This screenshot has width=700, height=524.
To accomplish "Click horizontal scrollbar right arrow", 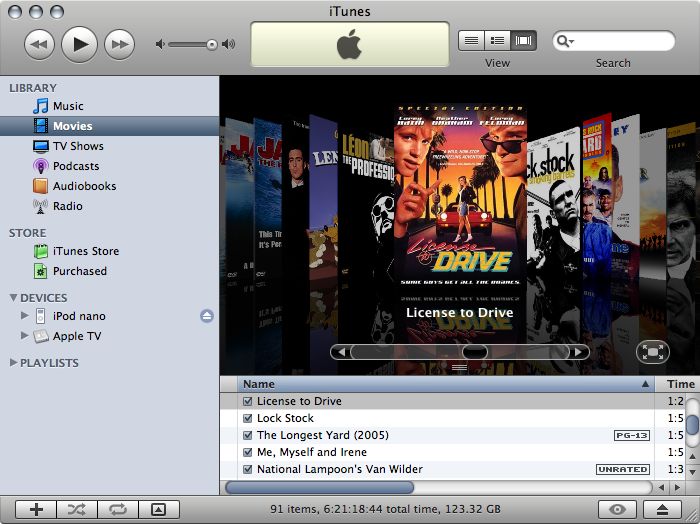I will click(677, 487).
